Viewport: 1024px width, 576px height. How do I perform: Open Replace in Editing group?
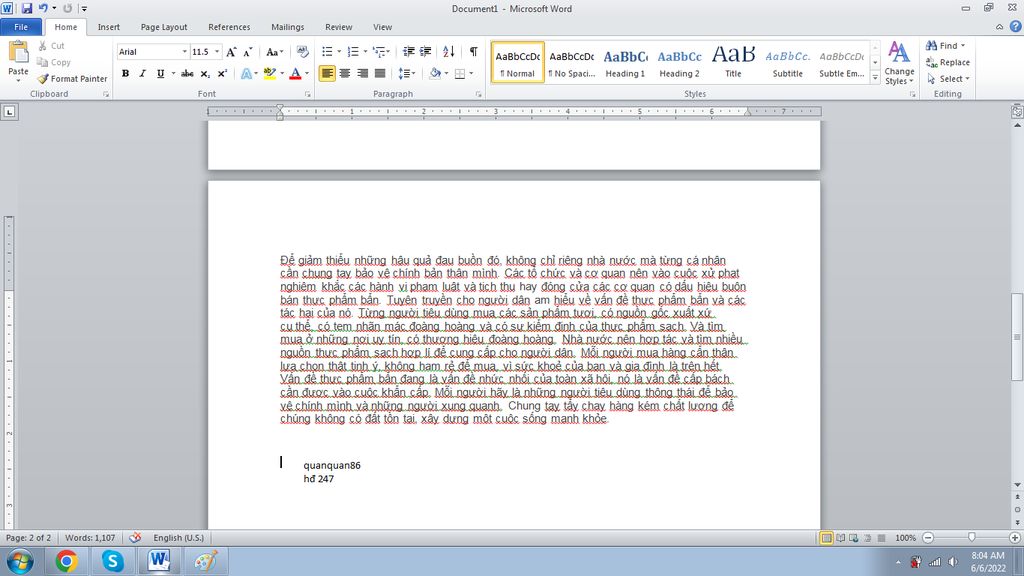point(948,62)
